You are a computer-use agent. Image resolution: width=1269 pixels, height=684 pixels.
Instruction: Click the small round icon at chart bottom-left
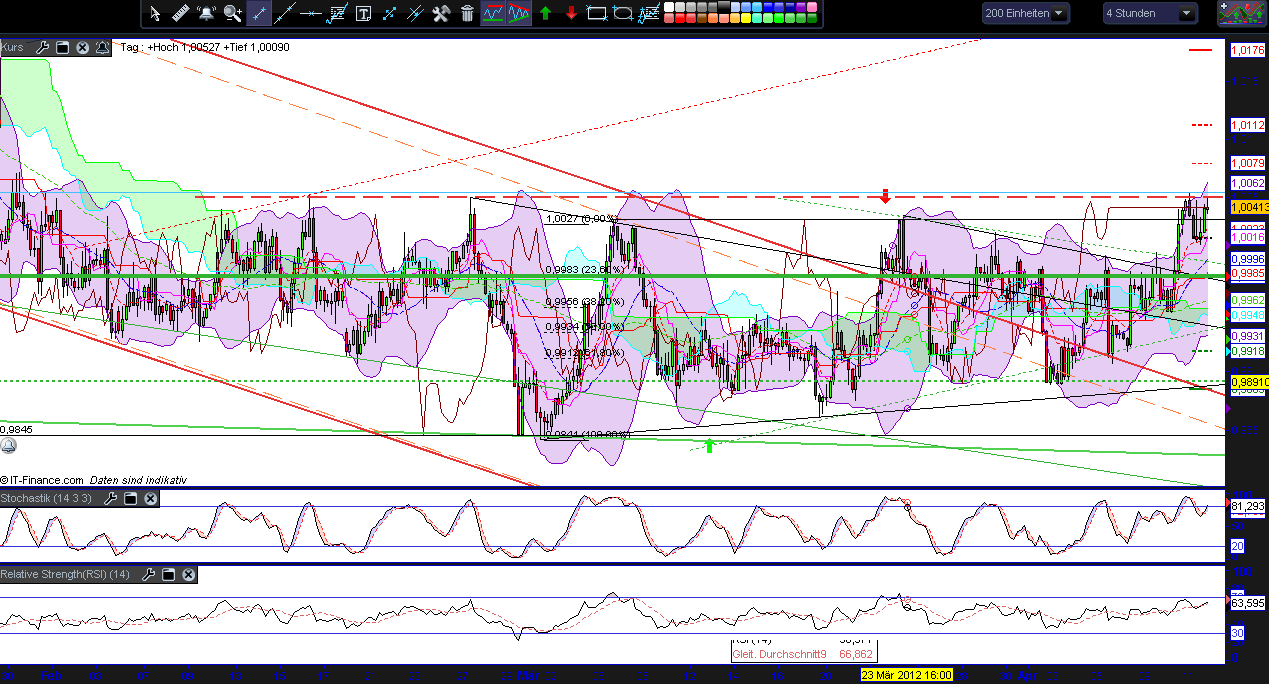[x=8, y=446]
